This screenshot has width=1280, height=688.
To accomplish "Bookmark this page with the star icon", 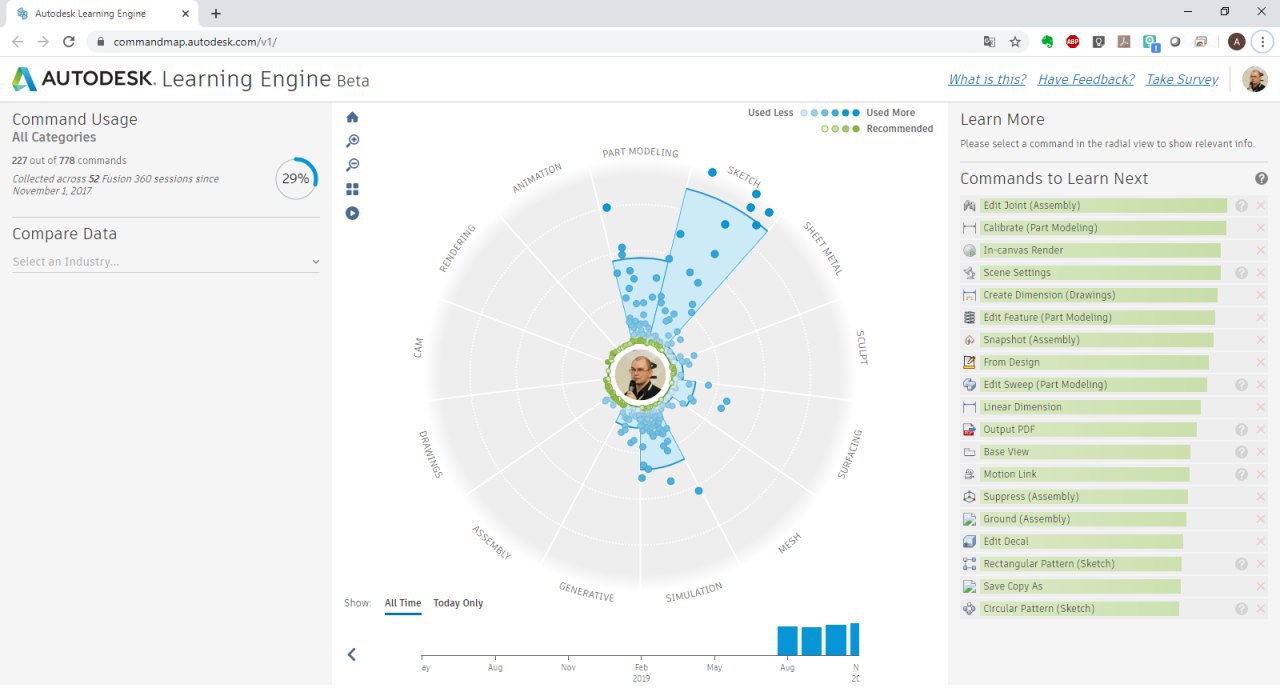I will [x=1015, y=42].
